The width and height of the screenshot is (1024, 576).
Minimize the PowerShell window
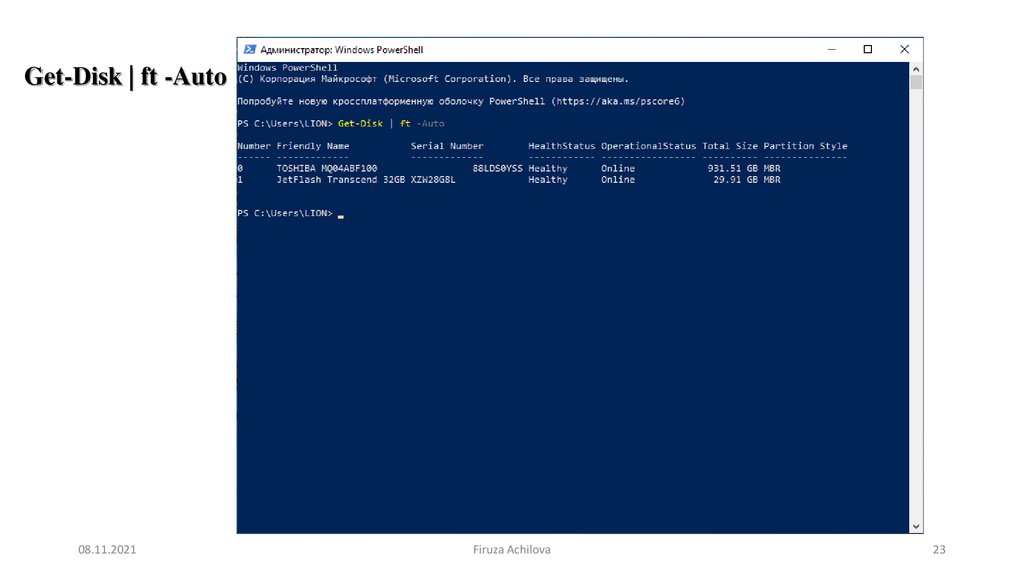pos(831,50)
